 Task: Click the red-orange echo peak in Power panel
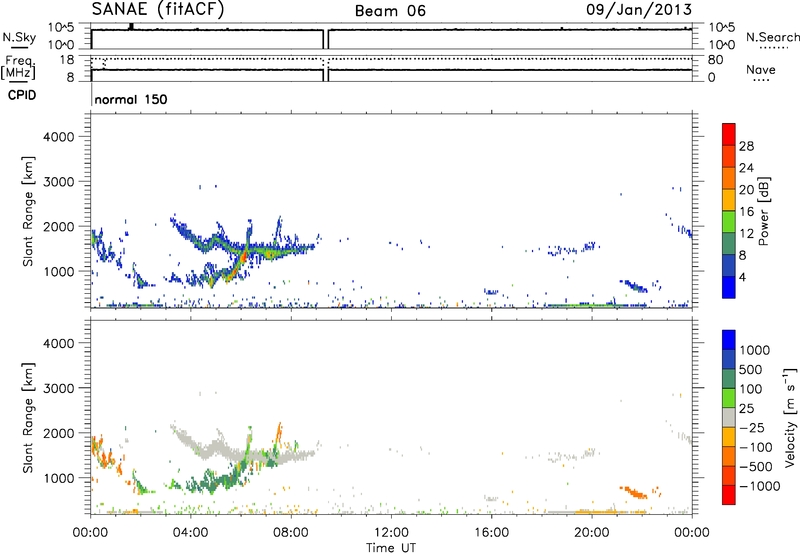click(x=242, y=257)
